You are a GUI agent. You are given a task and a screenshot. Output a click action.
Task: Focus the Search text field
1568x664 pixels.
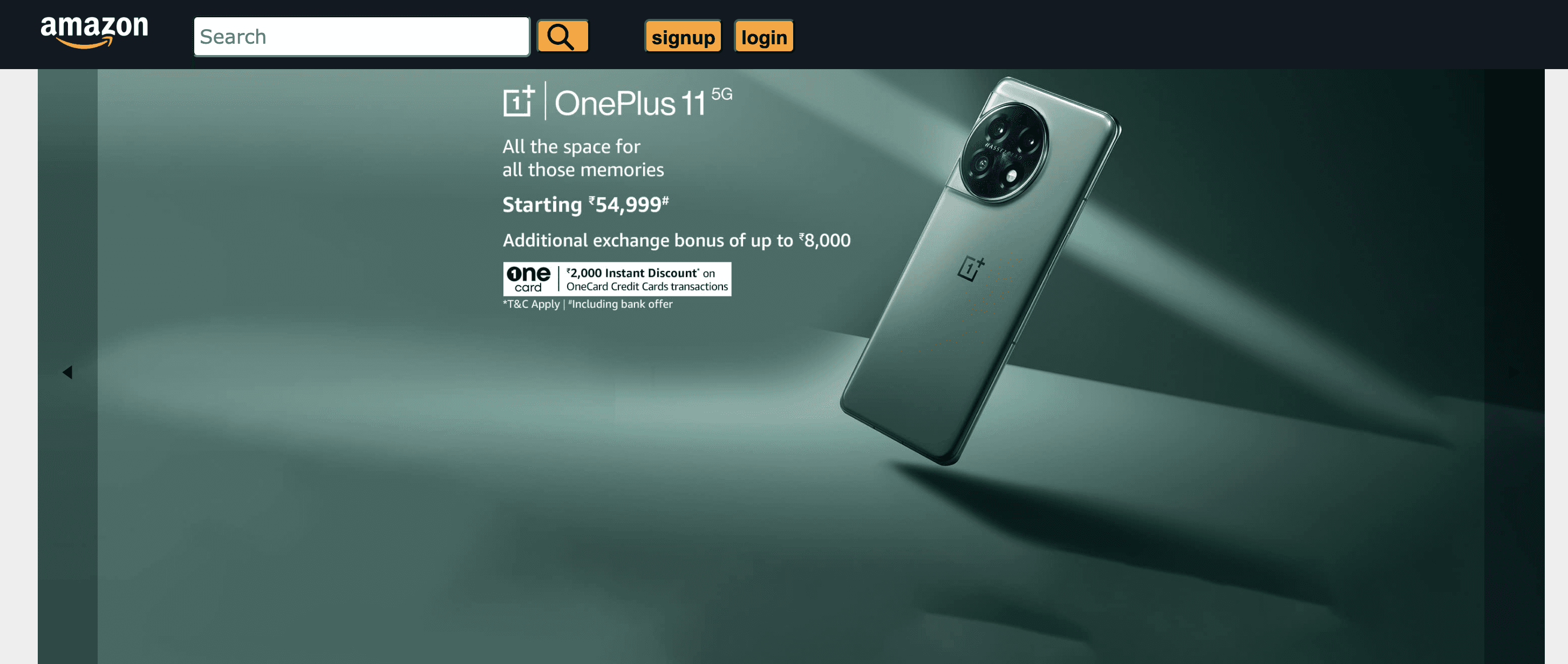362,37
